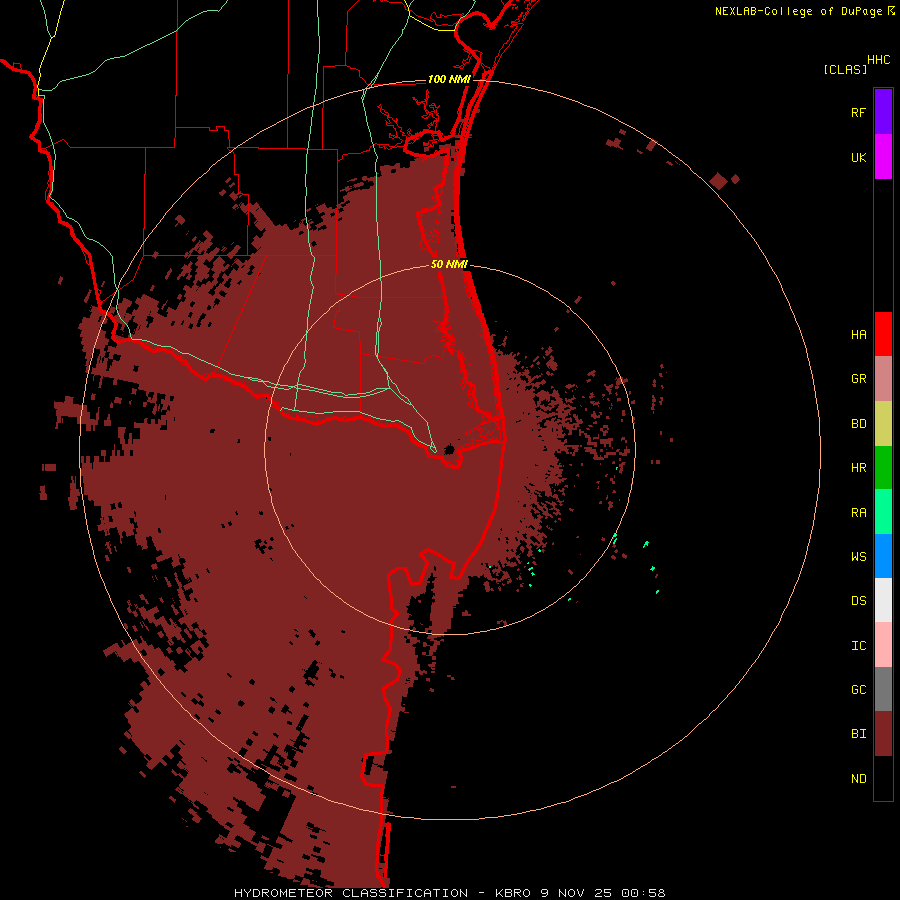900x900 pixels.
Task: Click the DS white legend swatch
Action: click(883, 600)
